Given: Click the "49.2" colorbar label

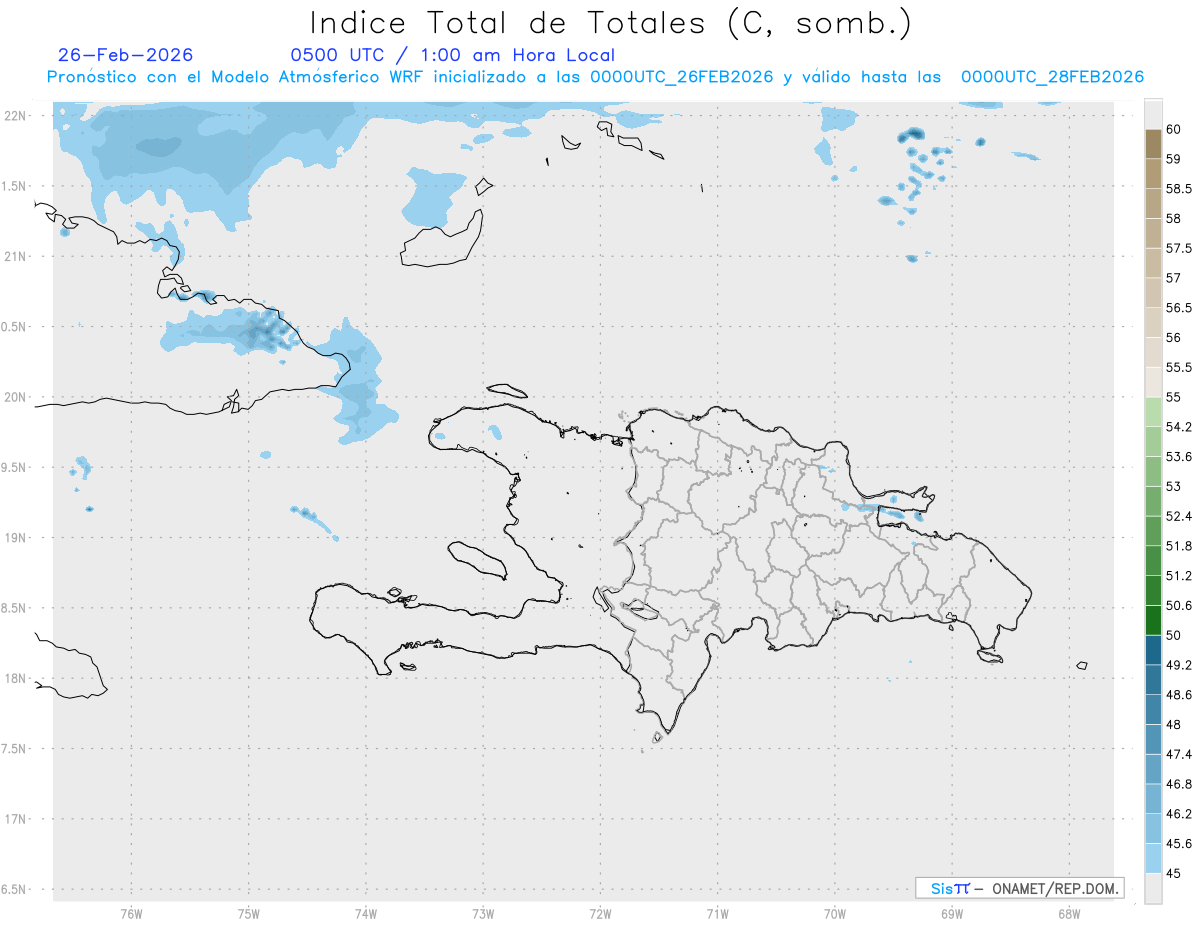Looking at the screenshot, I should coord(1179,665).
